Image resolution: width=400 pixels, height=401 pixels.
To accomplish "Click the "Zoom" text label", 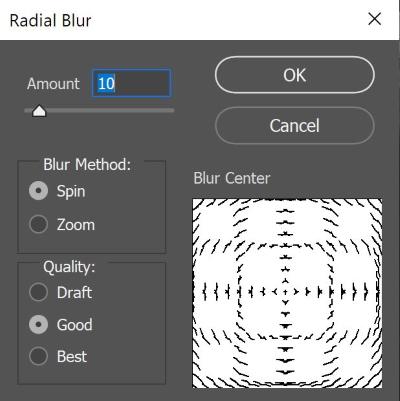I will [x=76, y=225].
